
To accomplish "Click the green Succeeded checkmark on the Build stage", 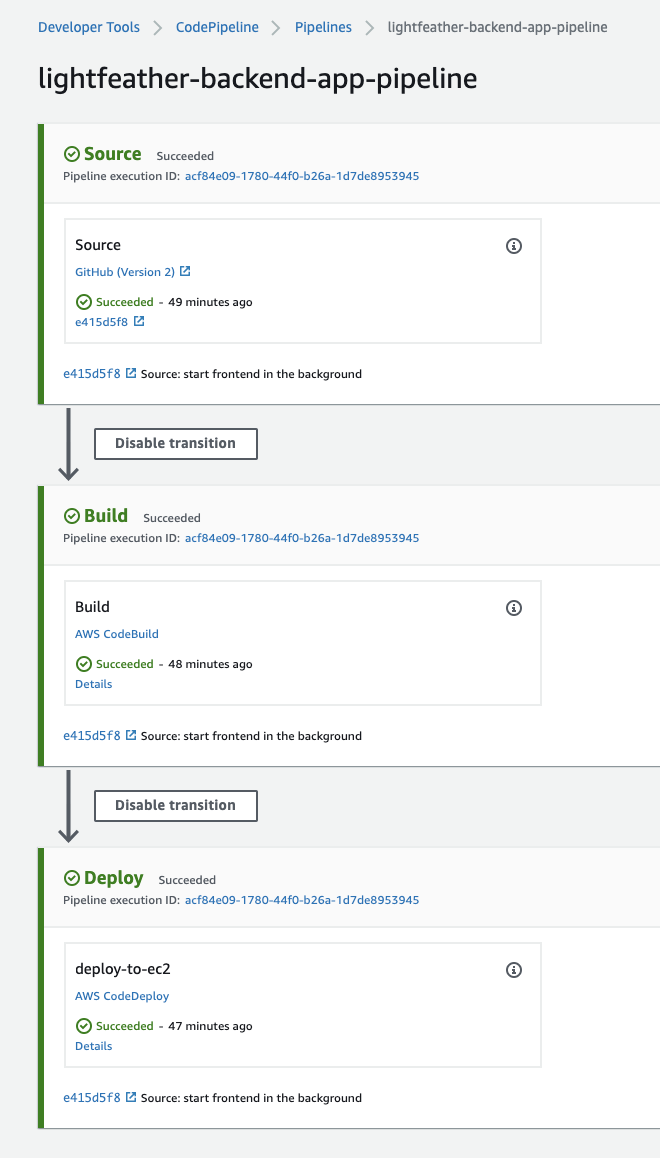I will (x=71, y=516).
